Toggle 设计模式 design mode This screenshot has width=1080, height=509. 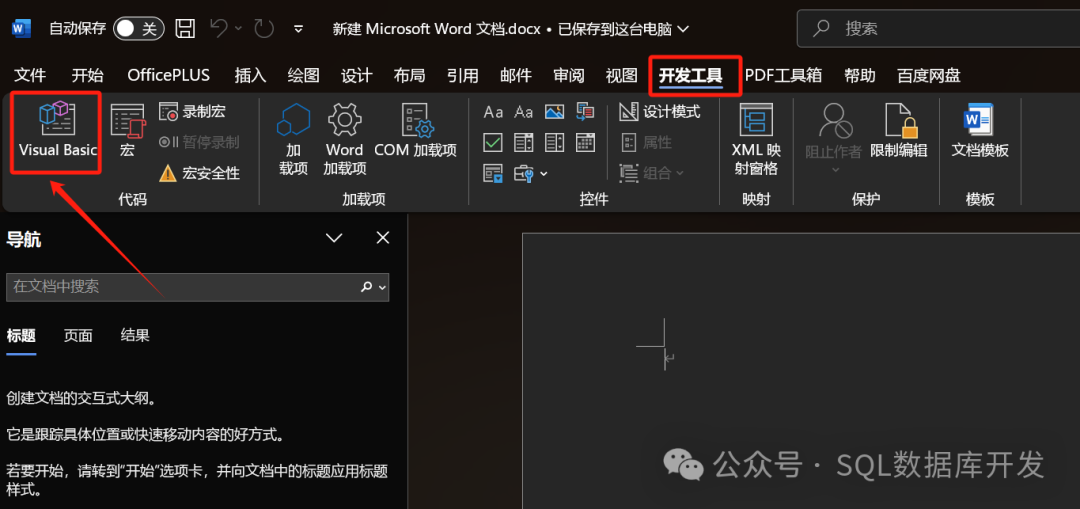(x=659, y=112)
